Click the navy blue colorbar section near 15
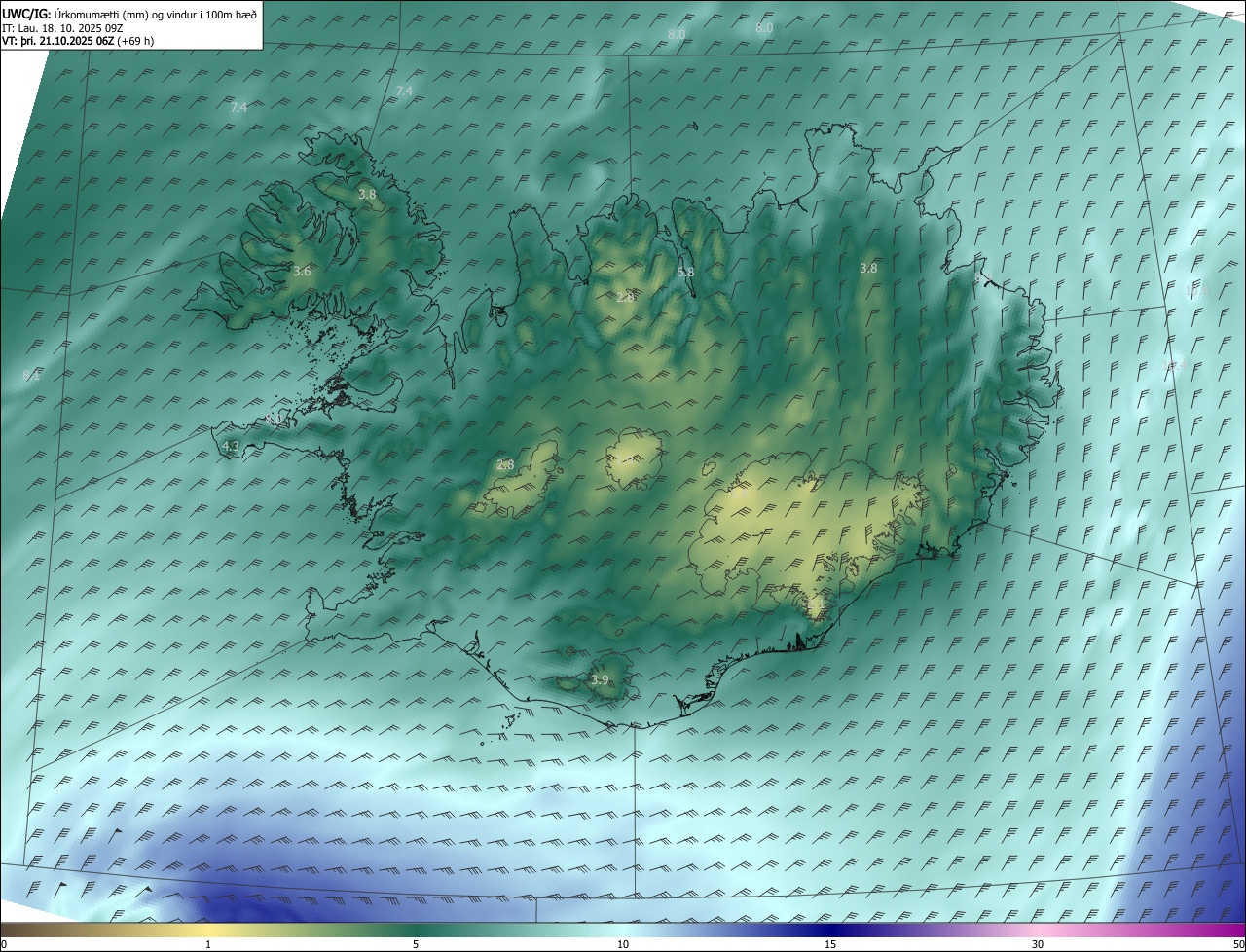 [x=830, y=930]
